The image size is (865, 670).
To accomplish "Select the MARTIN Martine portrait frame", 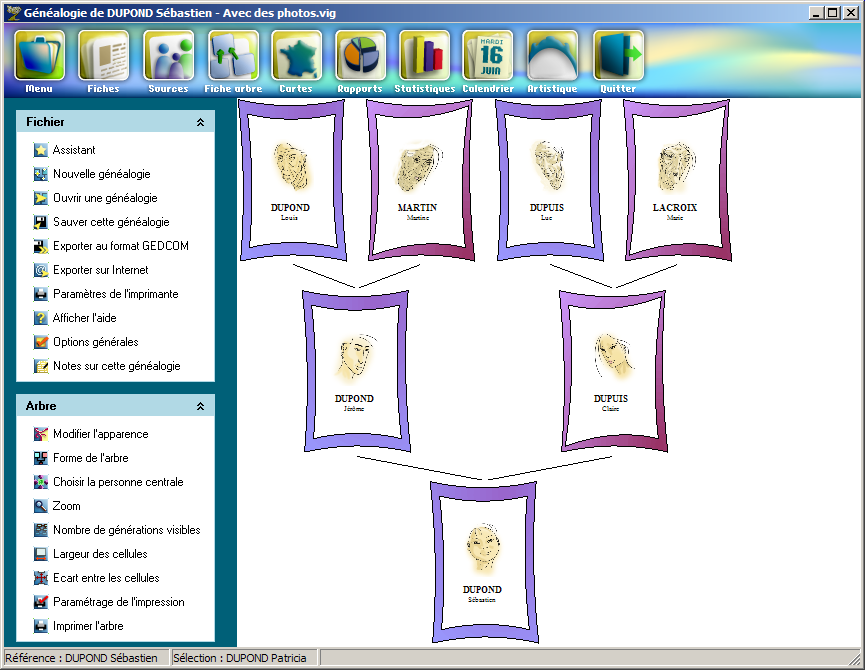I will click(420, 180).
